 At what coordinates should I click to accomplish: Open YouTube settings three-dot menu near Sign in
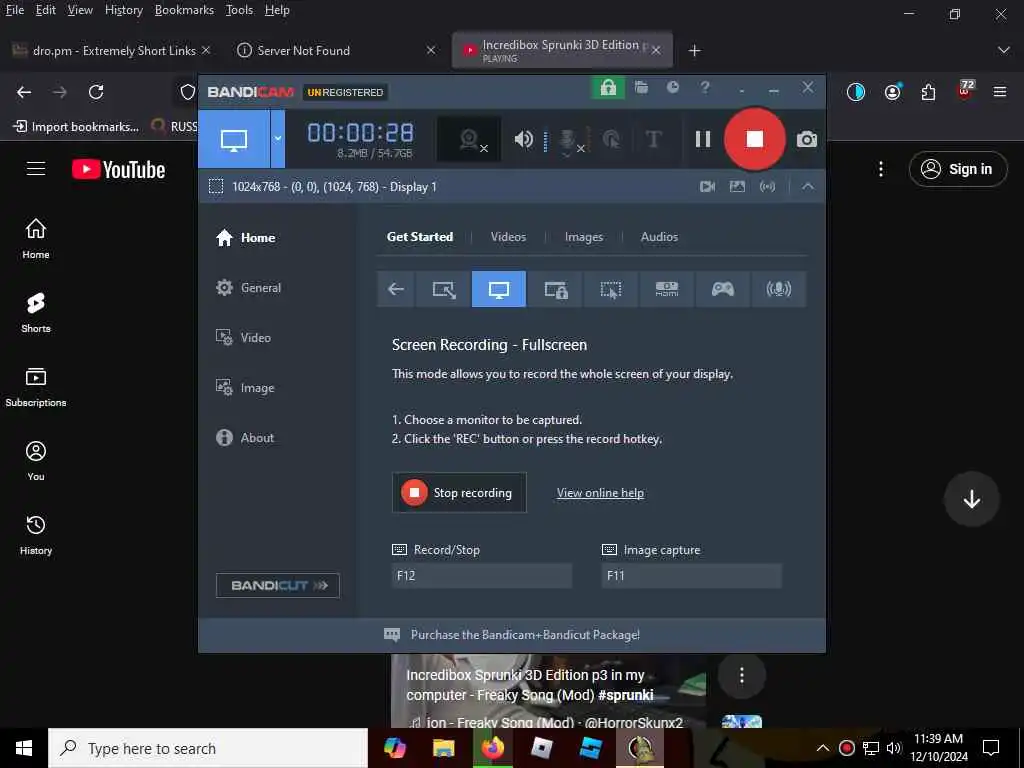881,169
